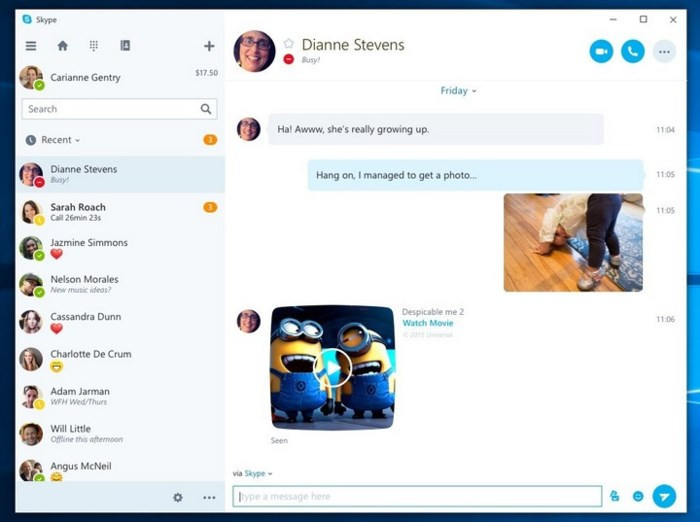Maximize the Skype window
This screenshot has width=700, height=522.
(x=643, y=19)
